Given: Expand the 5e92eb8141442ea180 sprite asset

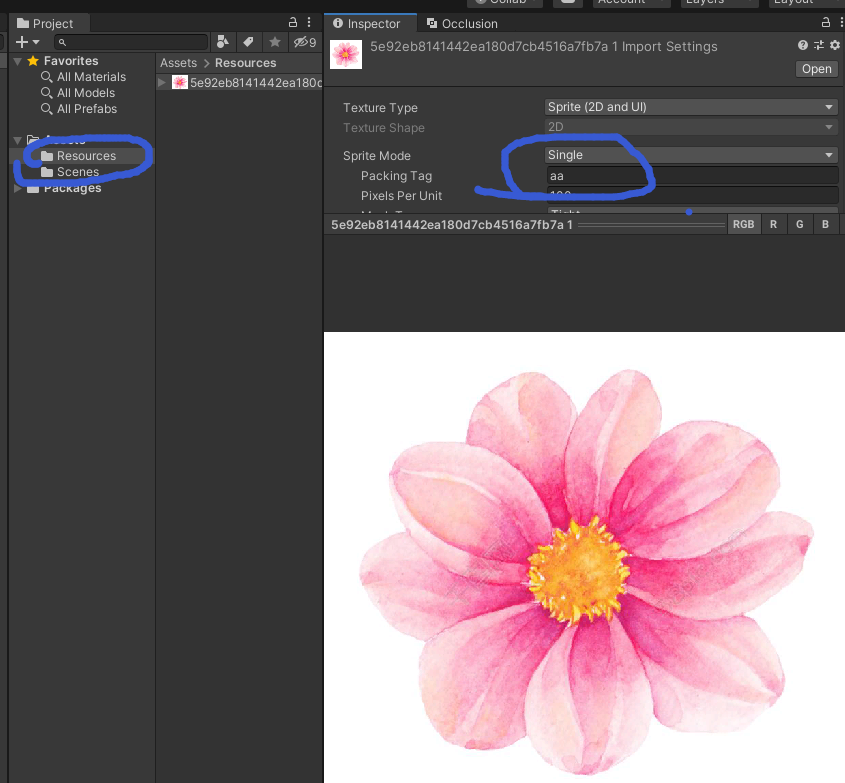Looking at the screenshot, I should (162, 82).
